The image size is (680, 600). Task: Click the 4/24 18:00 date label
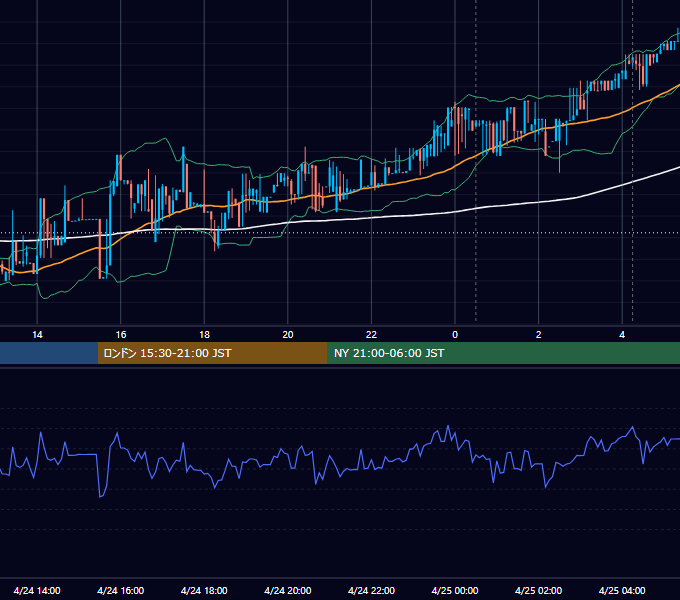click(204, 590)
